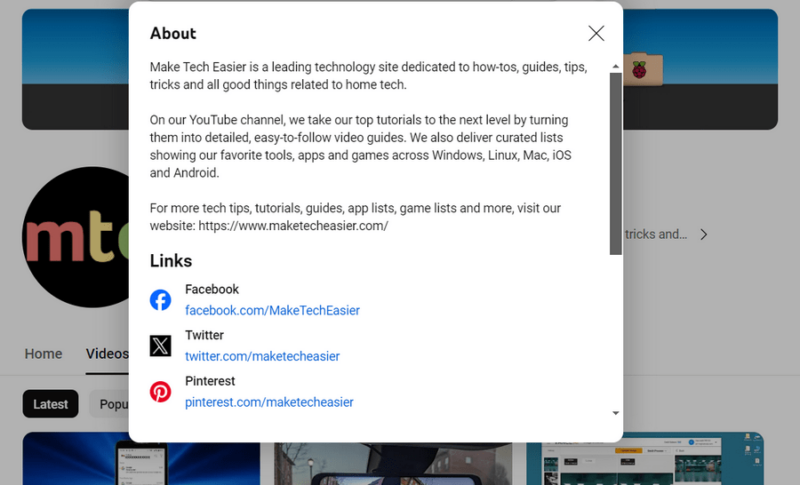The width and height of the screenshot is (800, 485).
Task: Click the 'Facebook' link label
Action: (x=212, y=289)
